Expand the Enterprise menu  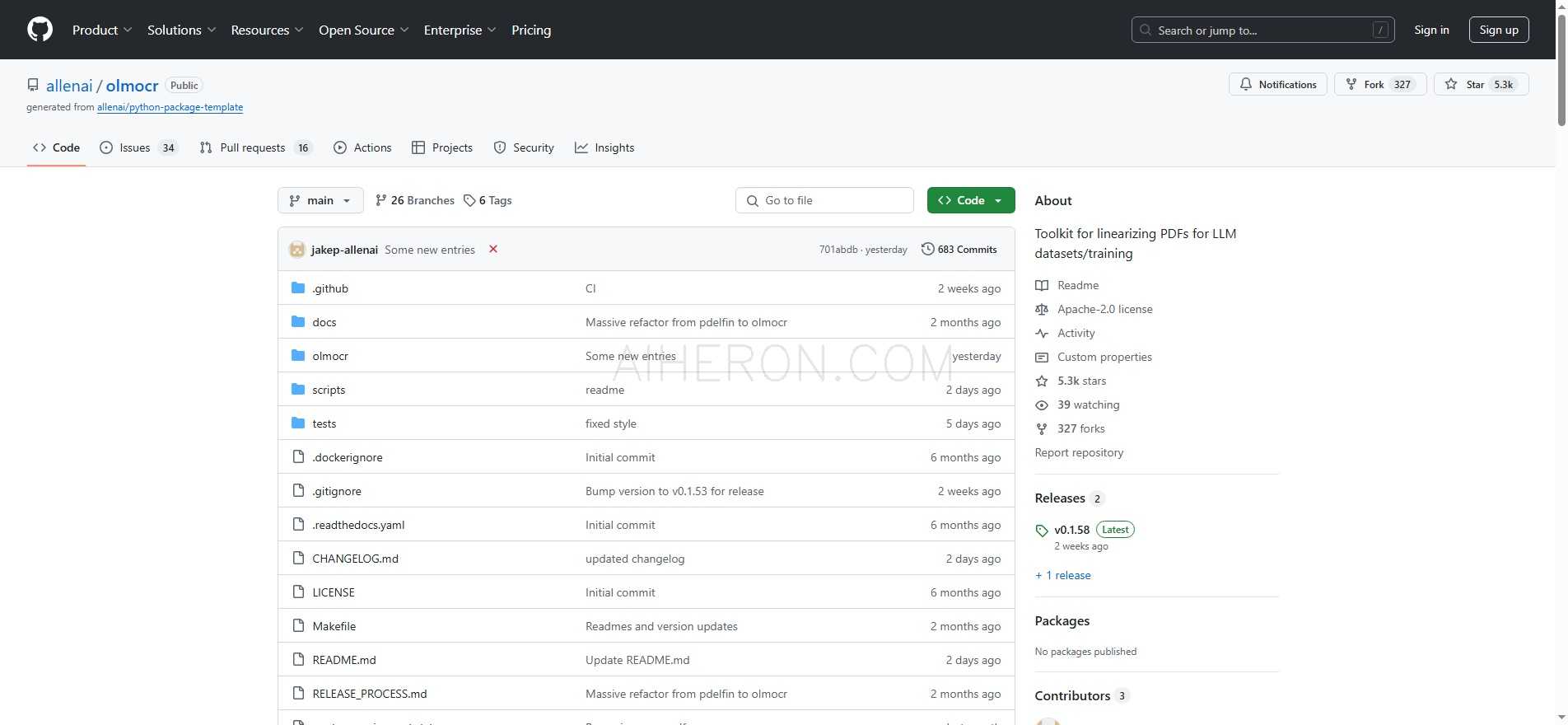point(460,30)
